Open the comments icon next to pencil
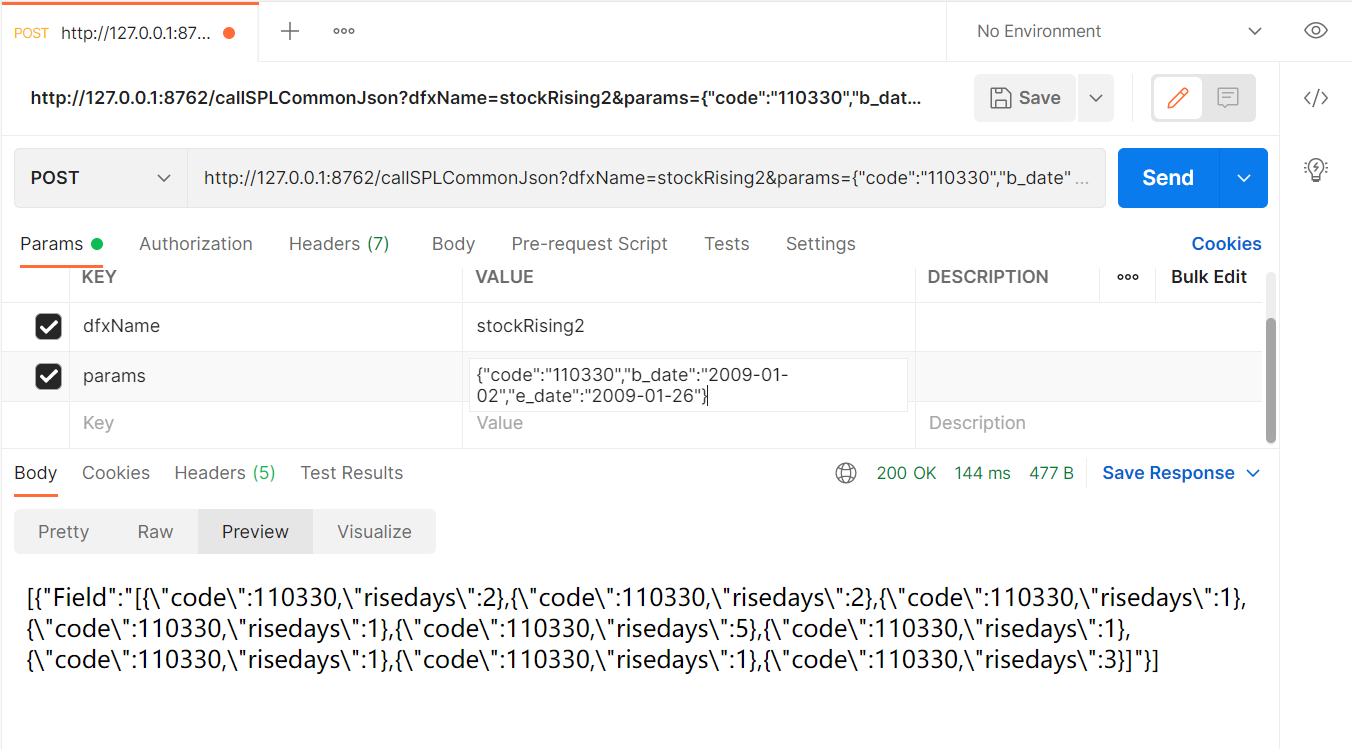 pyautogui.click(x=1228, y=98)
